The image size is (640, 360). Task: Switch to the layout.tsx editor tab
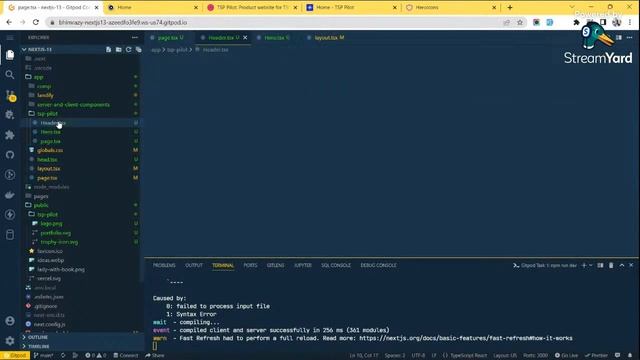pos(326,38)
